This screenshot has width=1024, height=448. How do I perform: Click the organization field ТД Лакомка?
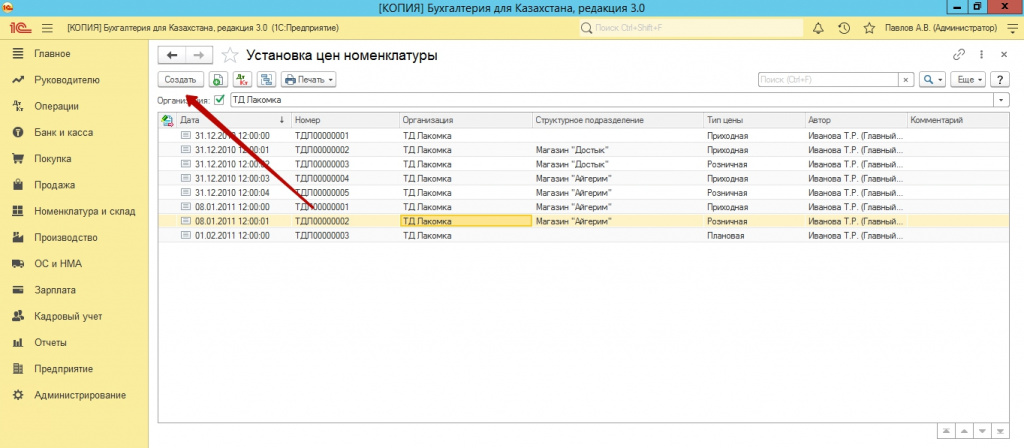pyautogui.click(x=611, y=100)
